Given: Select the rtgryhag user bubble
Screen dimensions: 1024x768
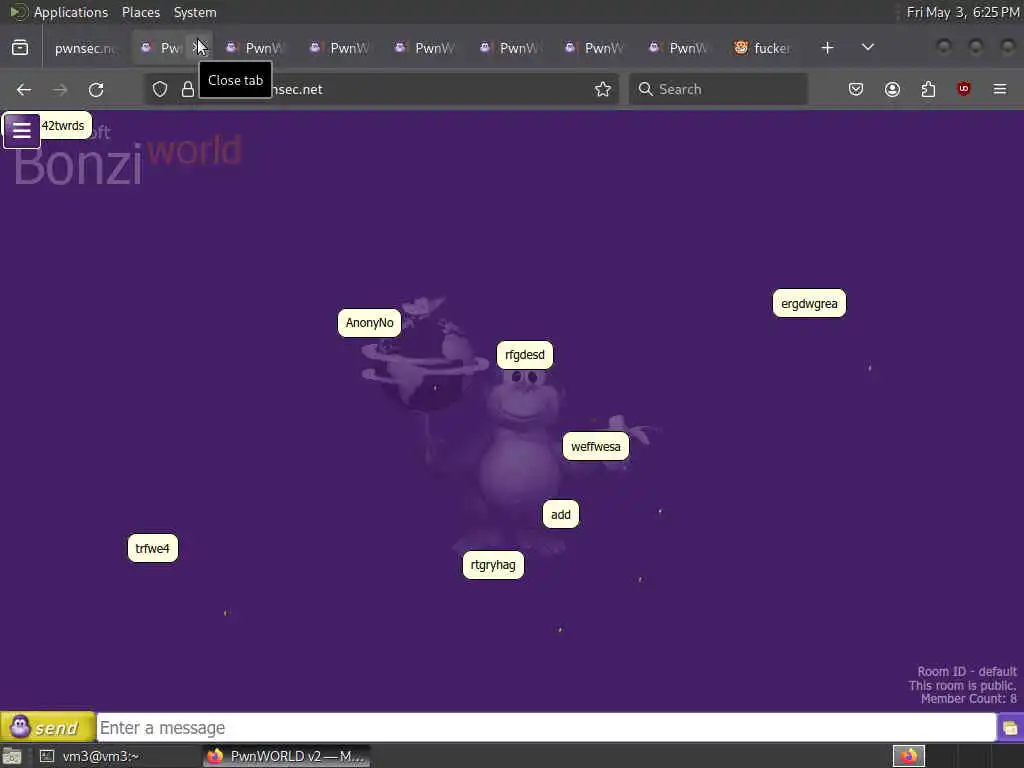Looking at the screenshot, I should (x=493, y=565).
